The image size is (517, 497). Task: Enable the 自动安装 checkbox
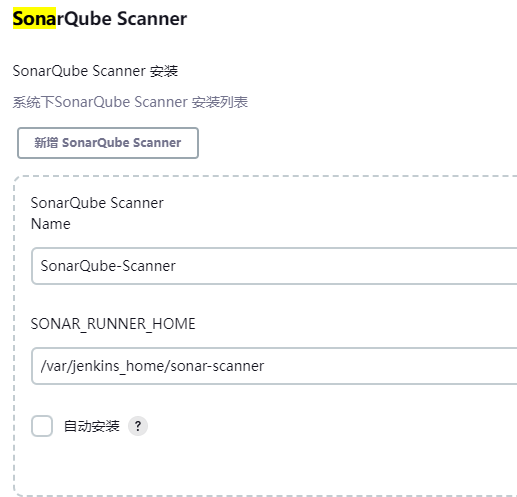[42, 426]
